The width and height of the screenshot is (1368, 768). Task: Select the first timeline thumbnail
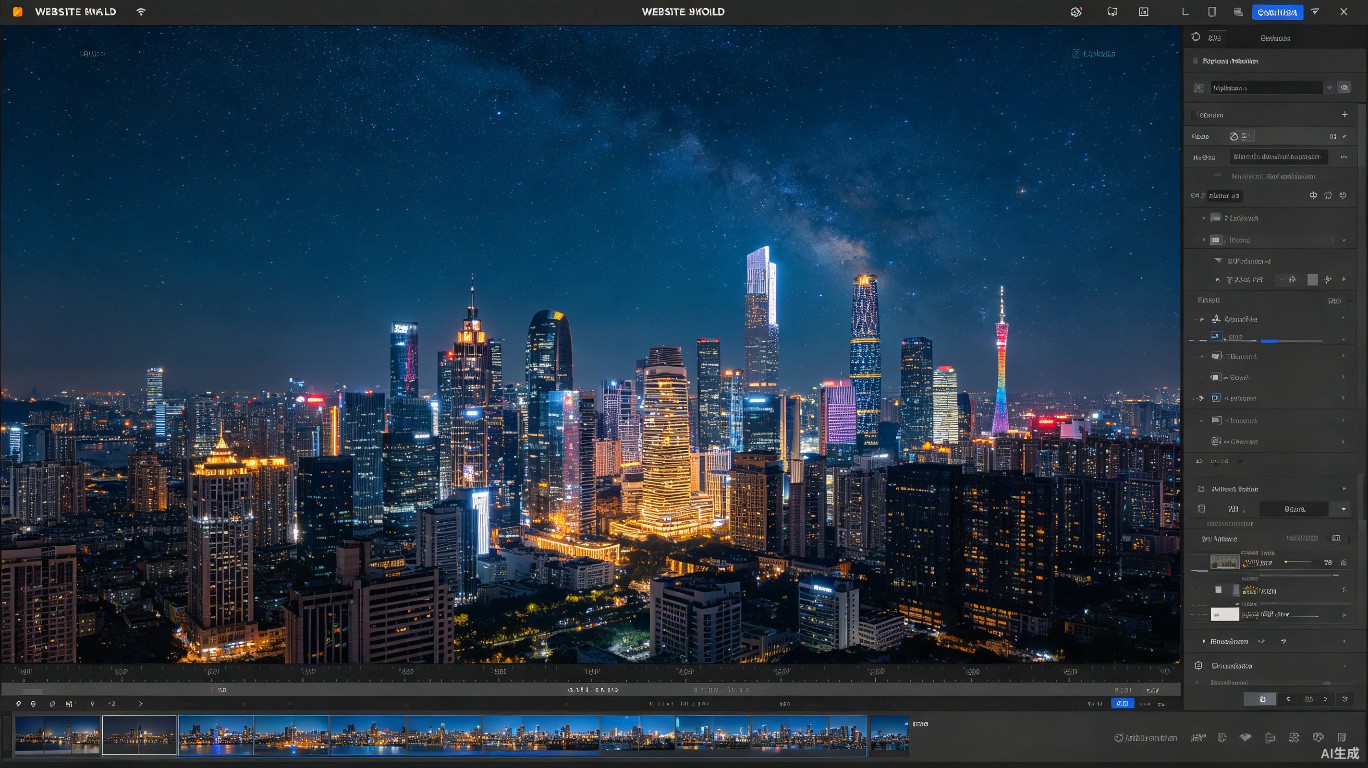(57, 734)
